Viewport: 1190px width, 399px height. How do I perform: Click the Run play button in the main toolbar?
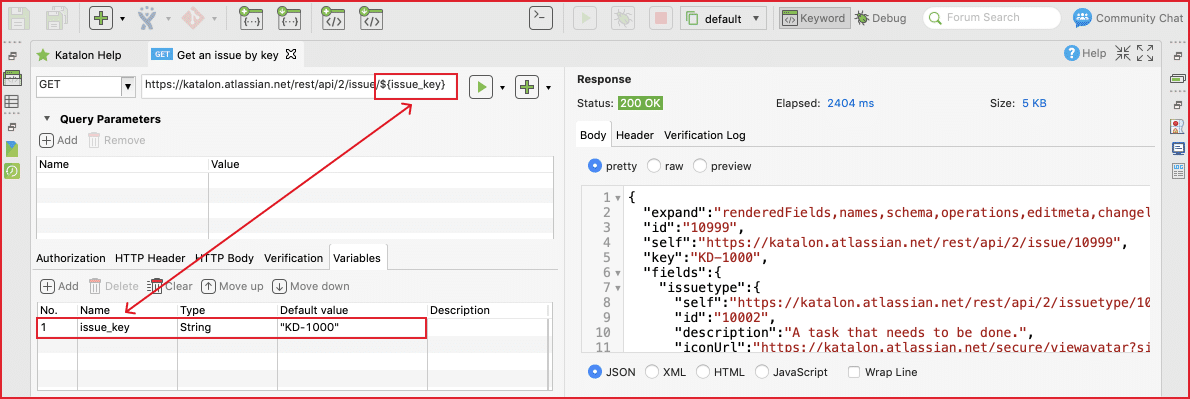(584, 18)
